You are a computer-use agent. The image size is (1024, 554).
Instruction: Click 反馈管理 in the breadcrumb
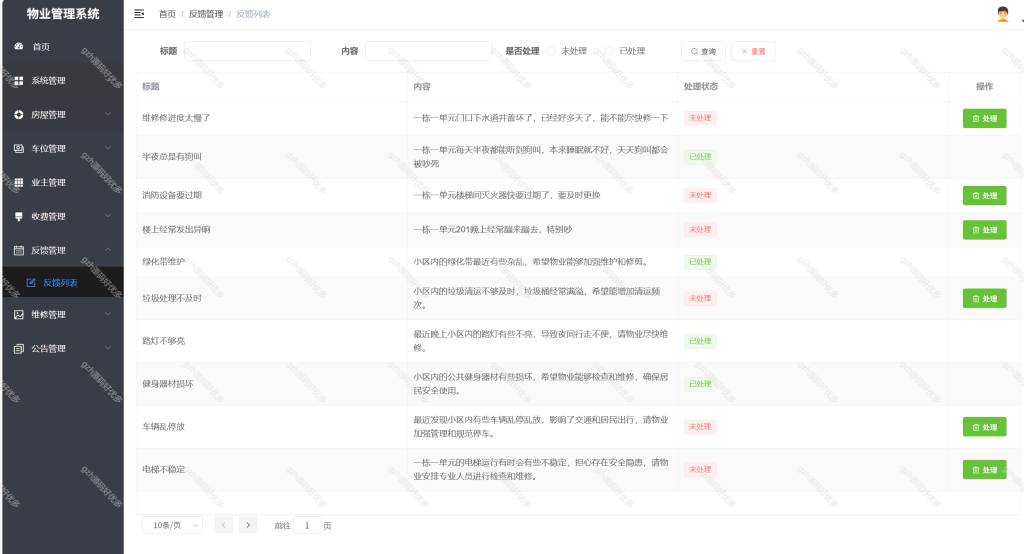[206, 14]
